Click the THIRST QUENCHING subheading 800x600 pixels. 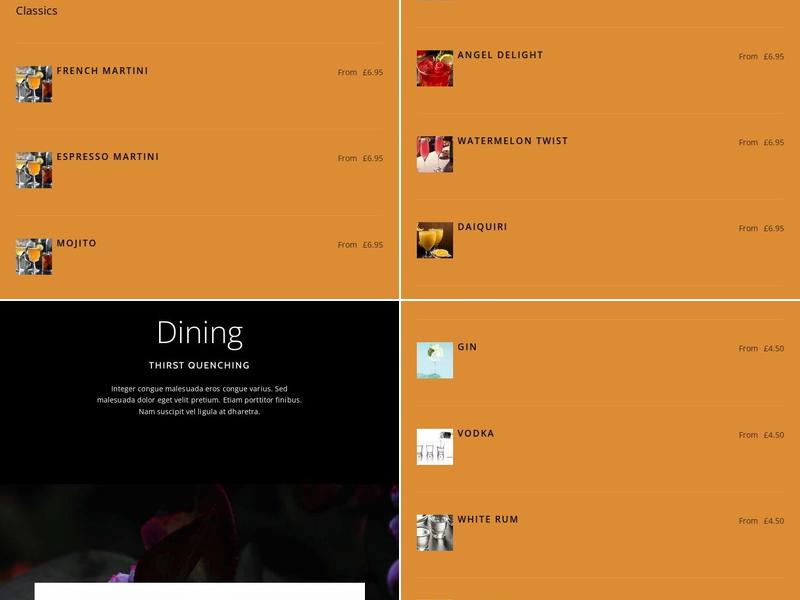tap(199, 365)
